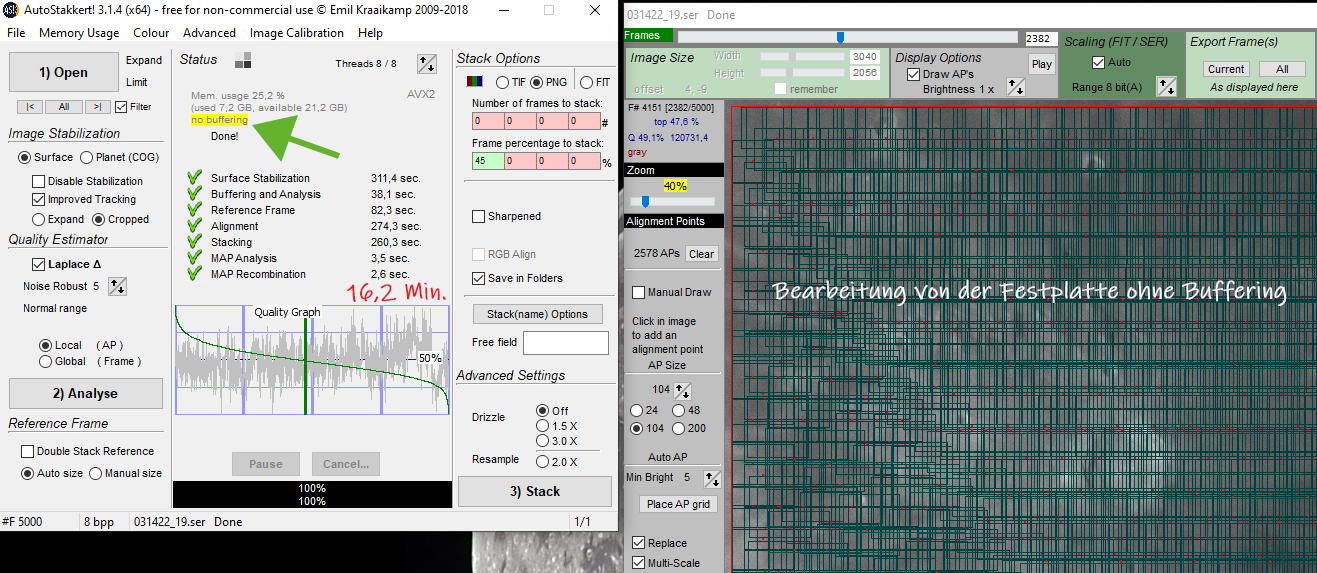
Task: Select FIT output format
Action: pyautogui.click(x=587, y=82)
